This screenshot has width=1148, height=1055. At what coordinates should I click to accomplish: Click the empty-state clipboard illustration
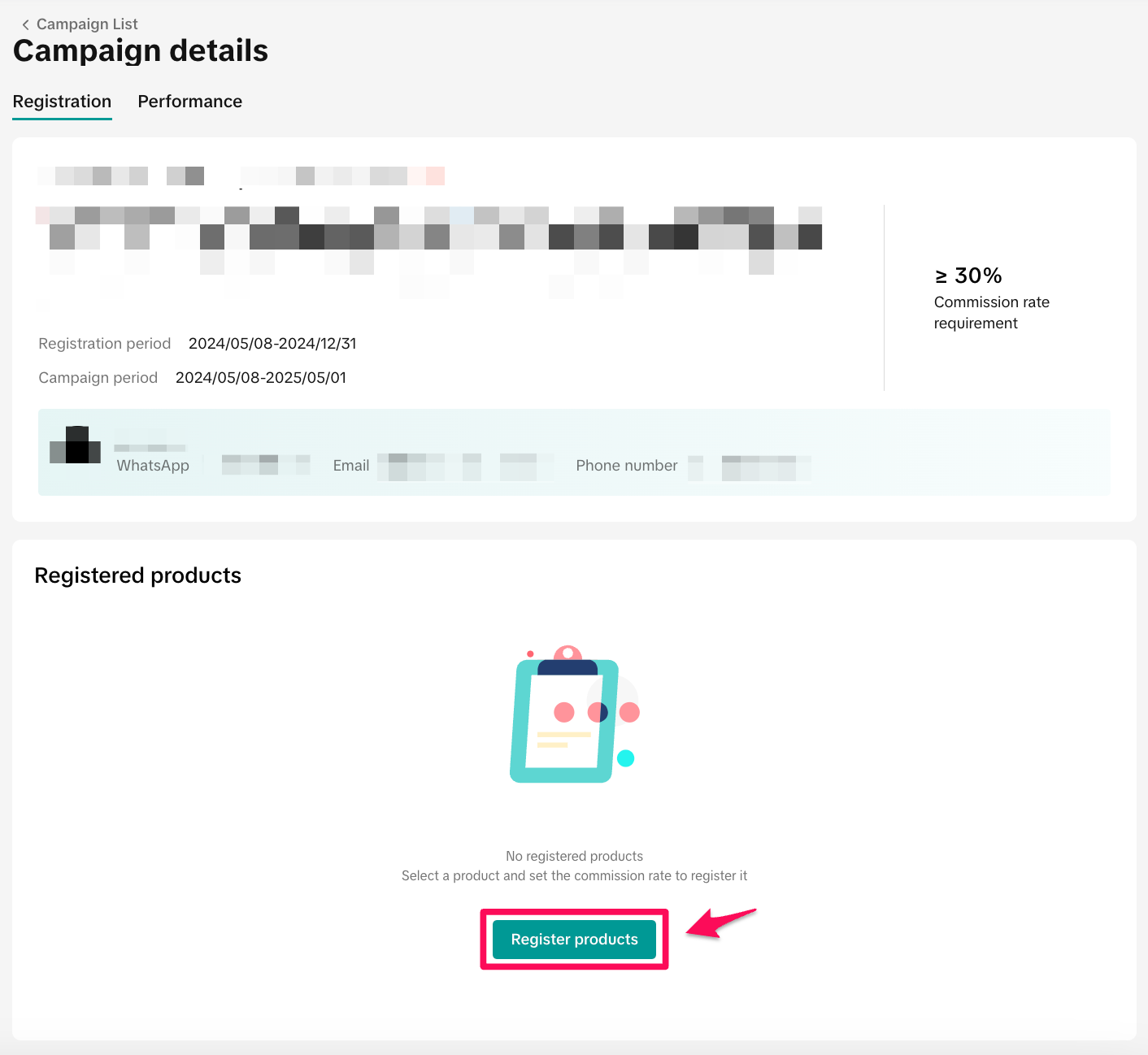574,715
